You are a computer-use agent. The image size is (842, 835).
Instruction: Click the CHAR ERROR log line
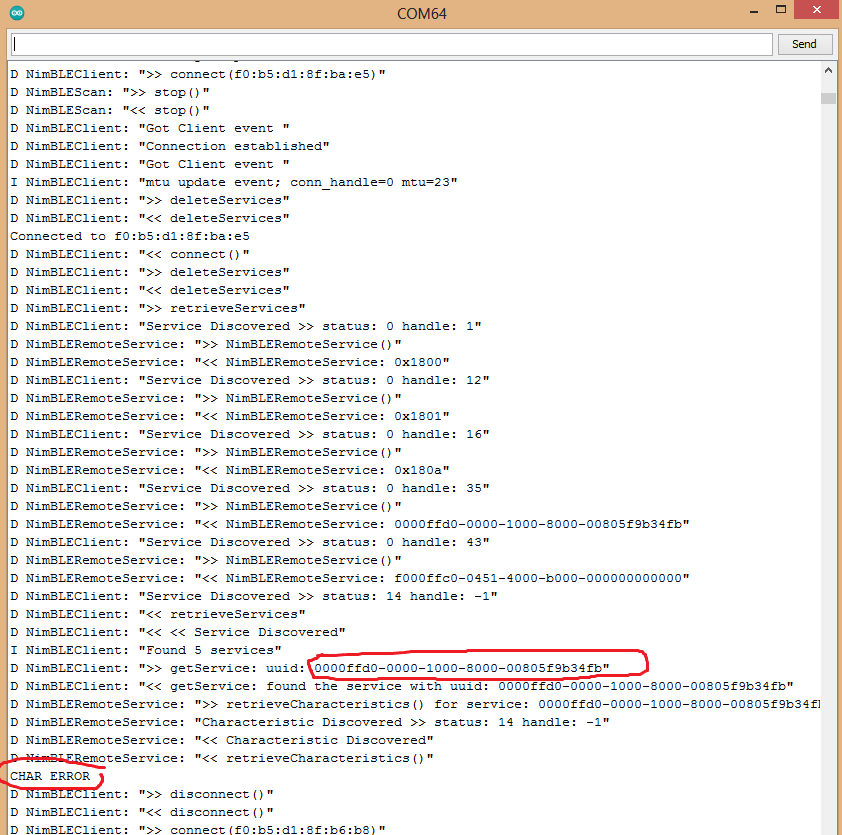50,776
